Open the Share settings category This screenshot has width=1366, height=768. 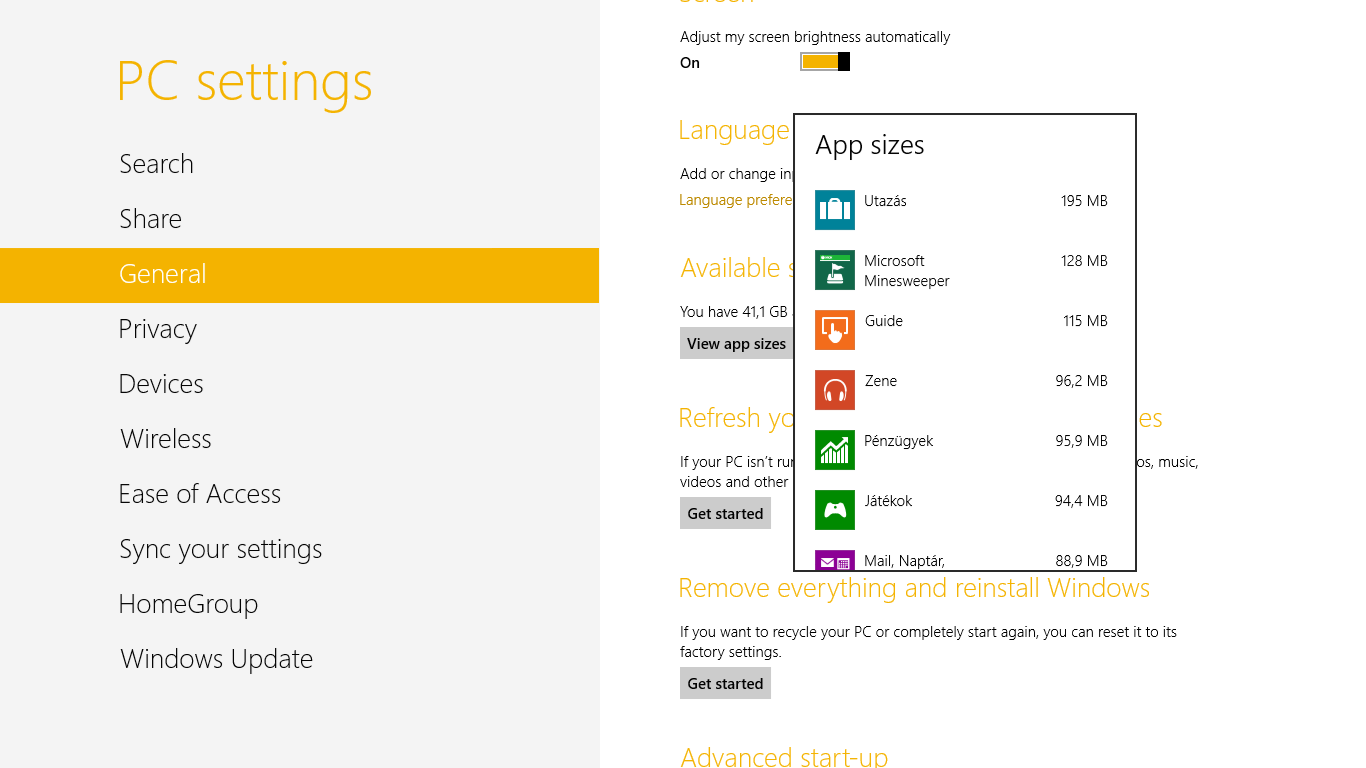[150, 219]
